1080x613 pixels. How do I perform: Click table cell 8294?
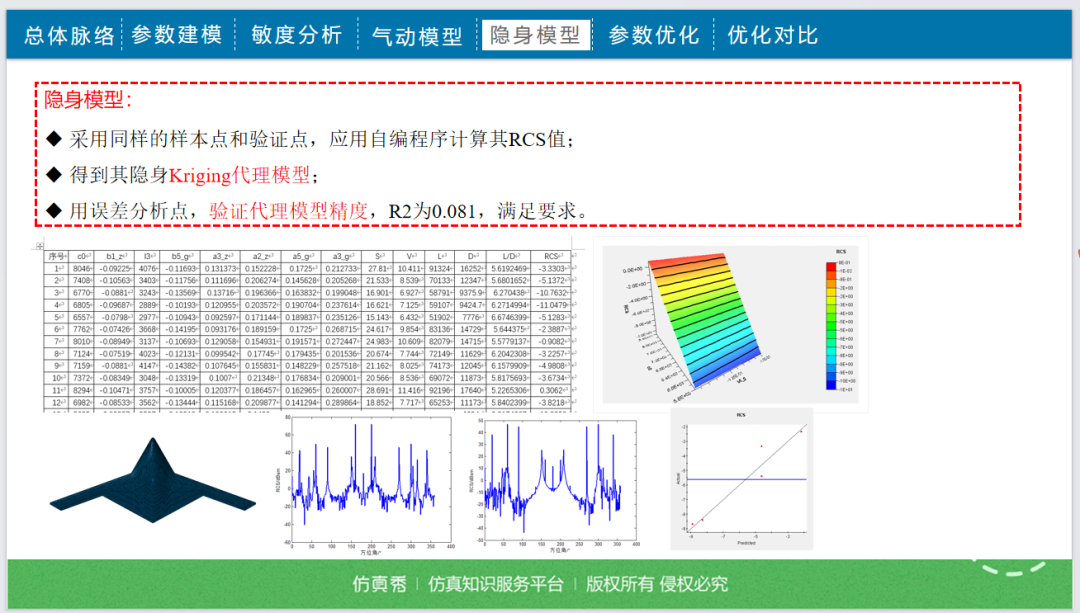(82, 391)
